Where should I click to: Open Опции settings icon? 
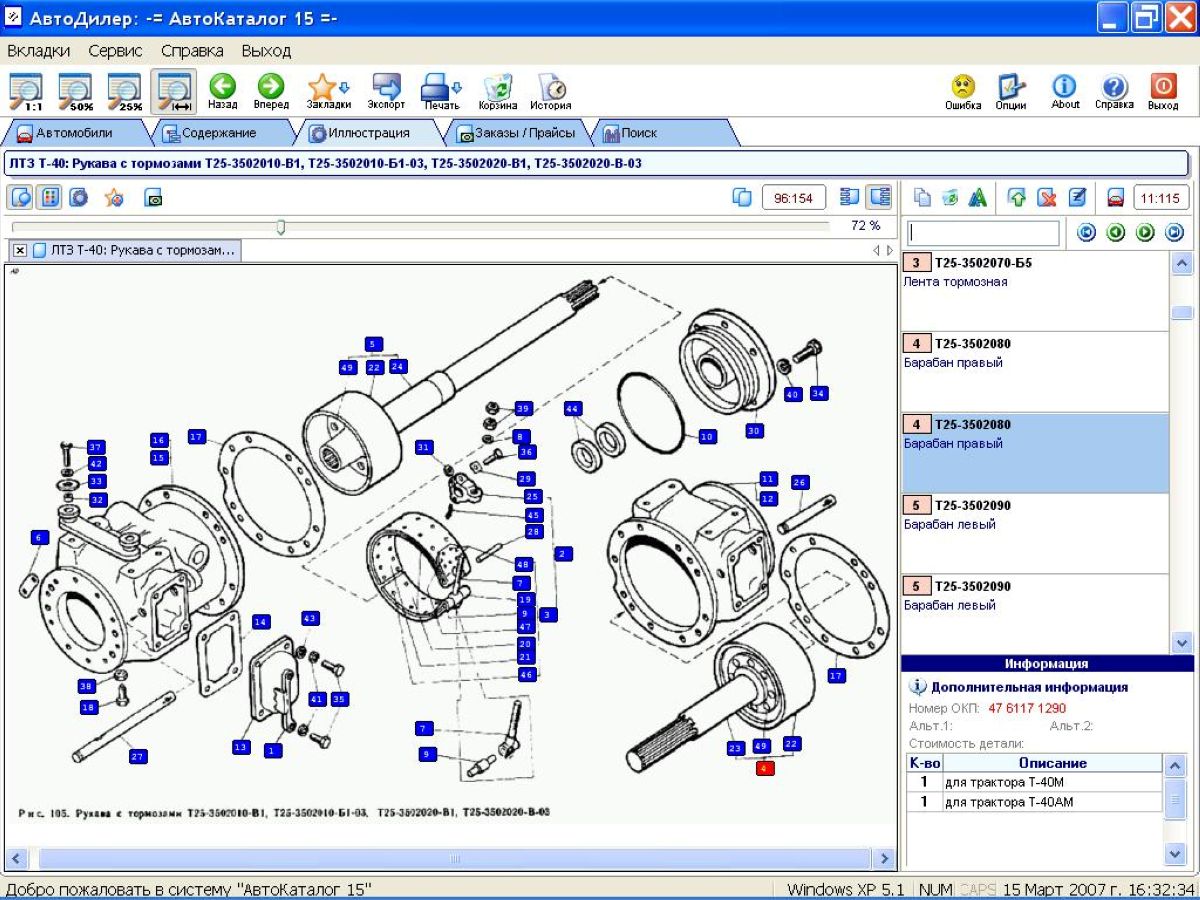[x=1011, y=89]
